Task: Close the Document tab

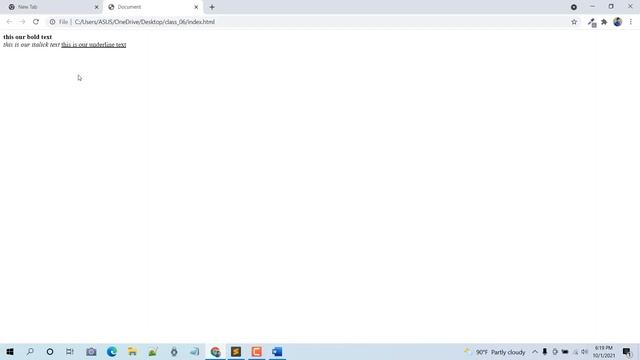Action: tap(196, 7)
